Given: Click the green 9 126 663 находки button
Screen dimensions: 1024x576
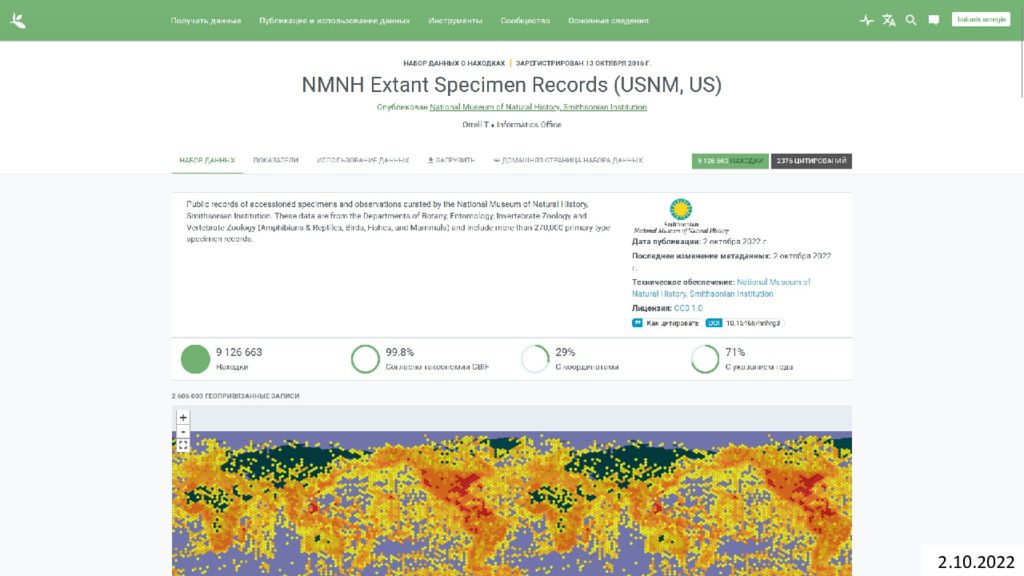Looking at the screenshot, I should tap(730, 161).
